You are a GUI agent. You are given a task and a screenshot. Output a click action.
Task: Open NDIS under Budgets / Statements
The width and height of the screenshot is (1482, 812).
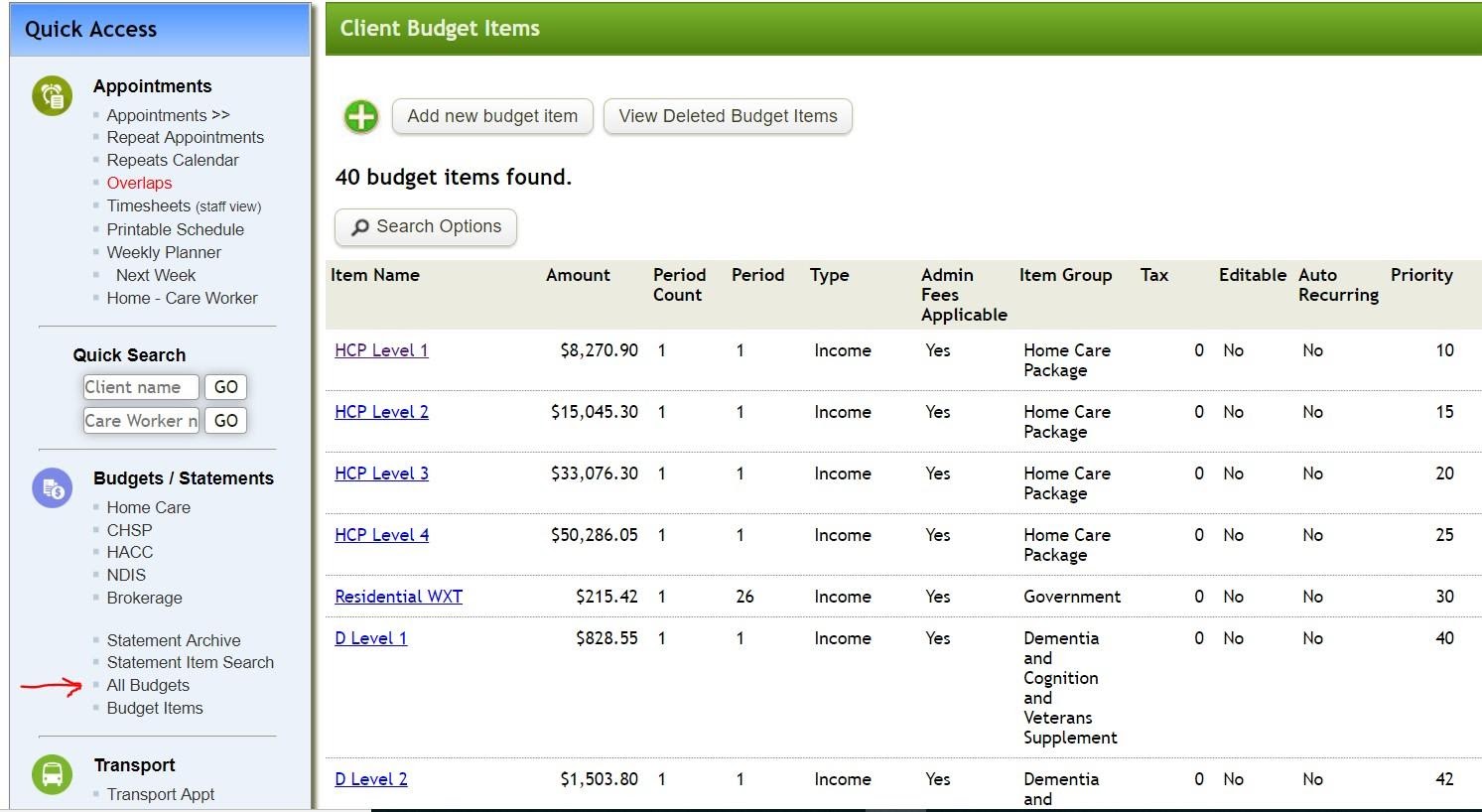coord(125,575)
